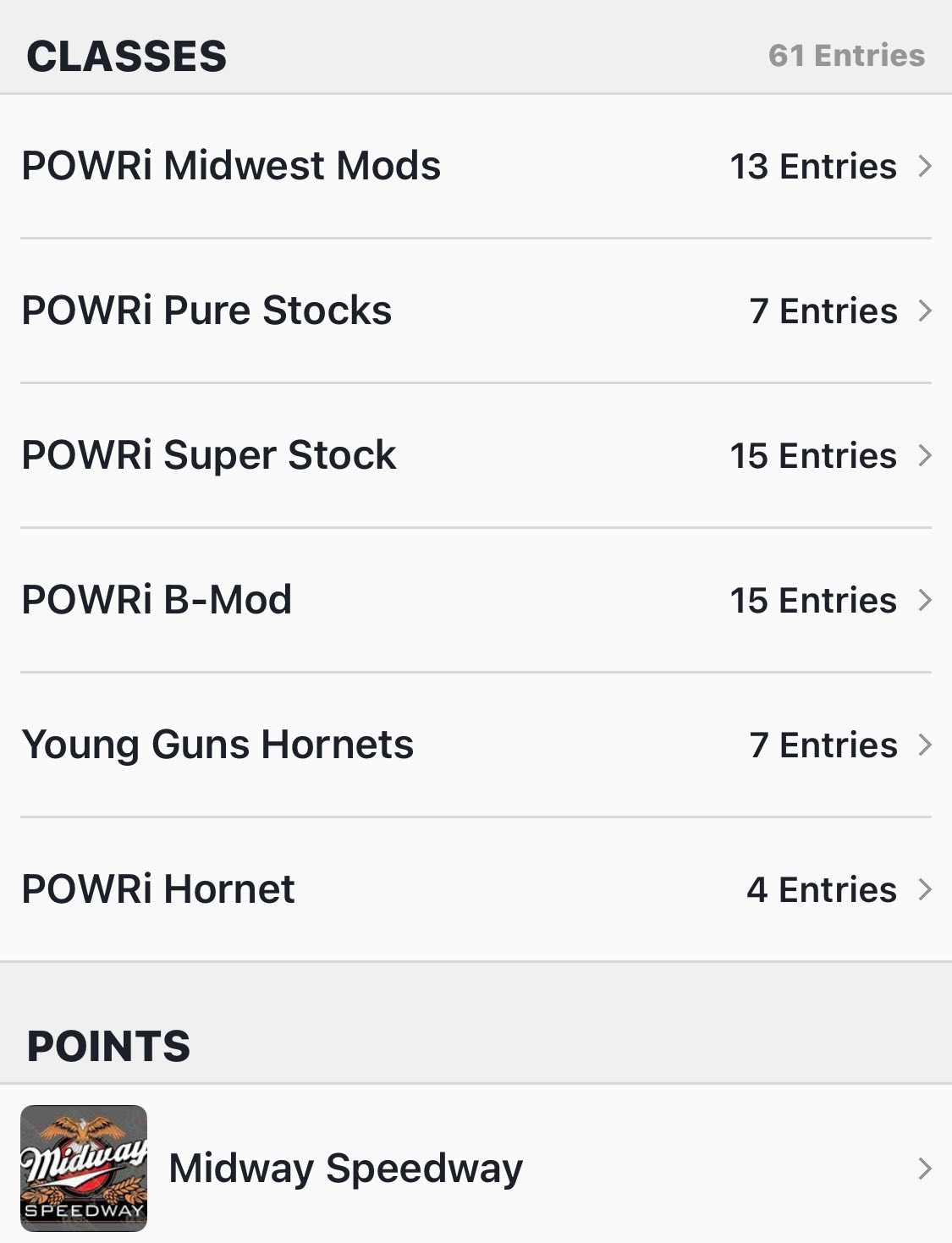Select the POWRi Hornet class
Viewport: 952px width, 1243px height.
(158, 889)
